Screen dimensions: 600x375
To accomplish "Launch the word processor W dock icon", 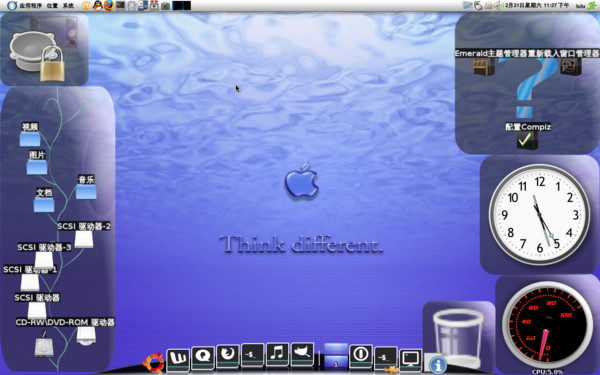I will [178, 359].
